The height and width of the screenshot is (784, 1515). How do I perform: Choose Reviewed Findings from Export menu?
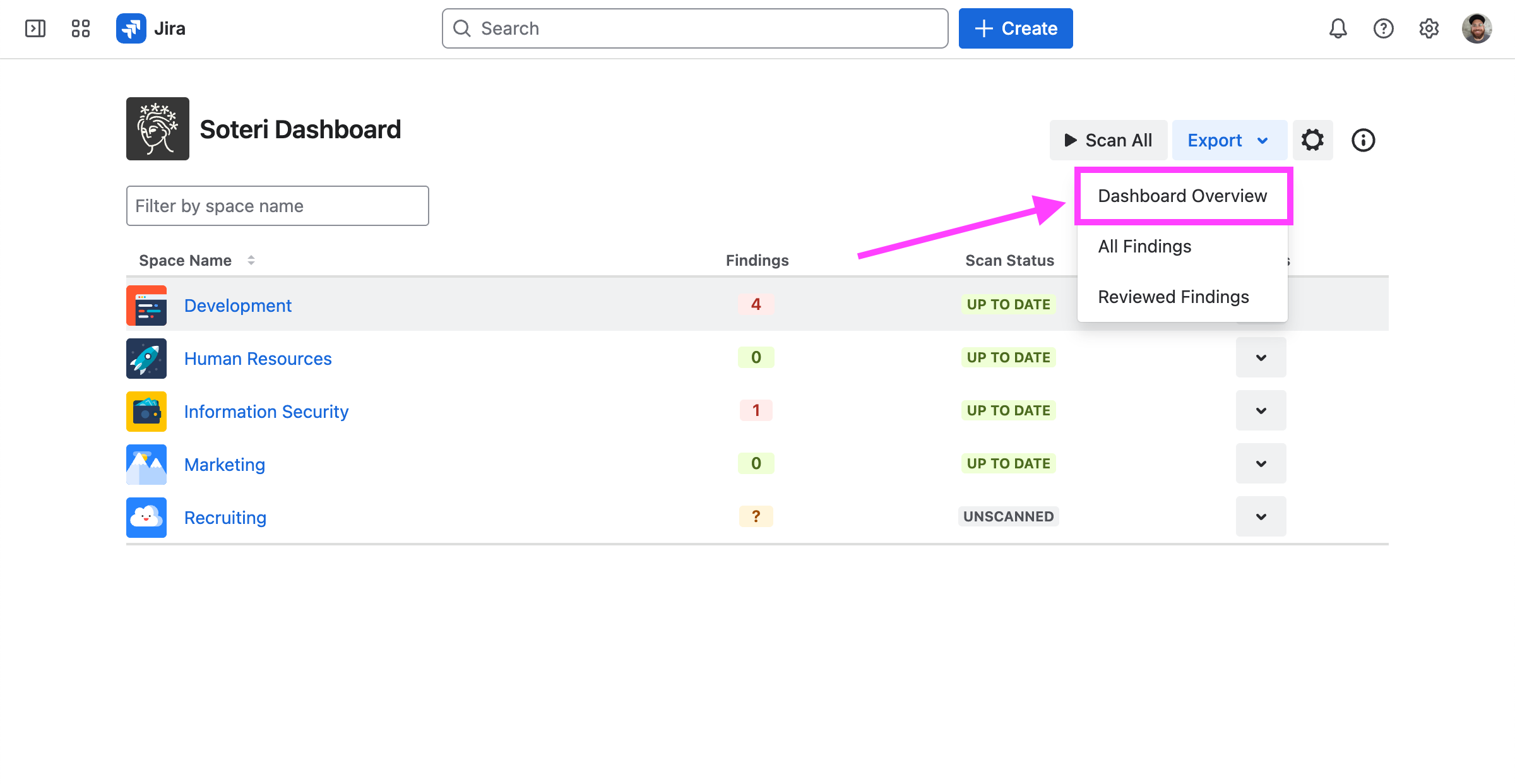coord(1173,297)
